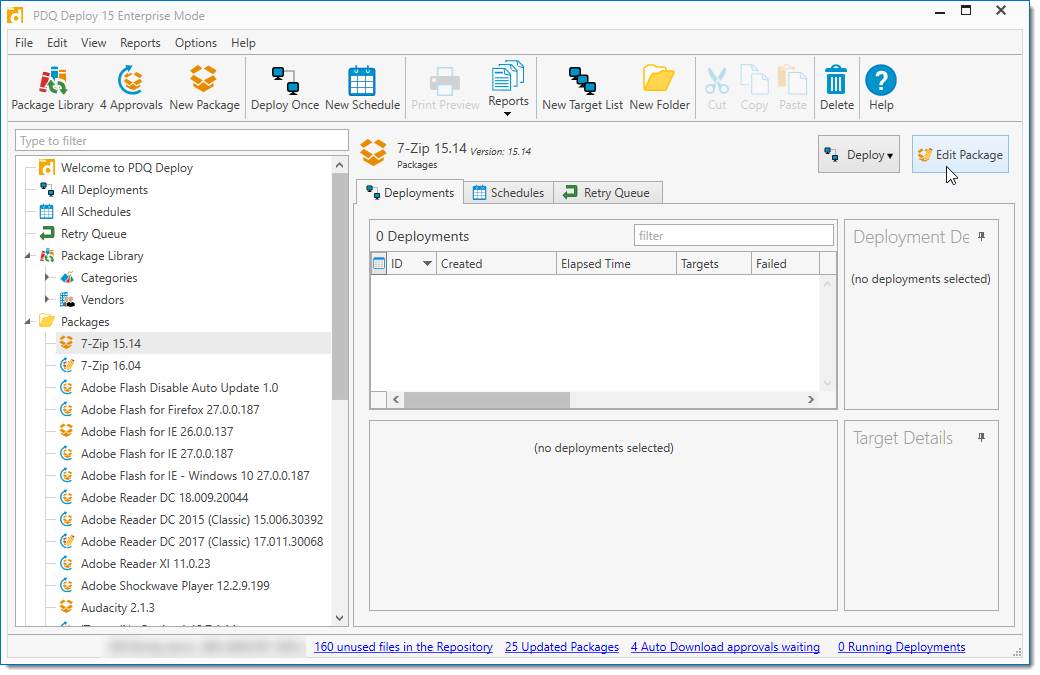Collapse the Package Library tree node

(28, 256)
